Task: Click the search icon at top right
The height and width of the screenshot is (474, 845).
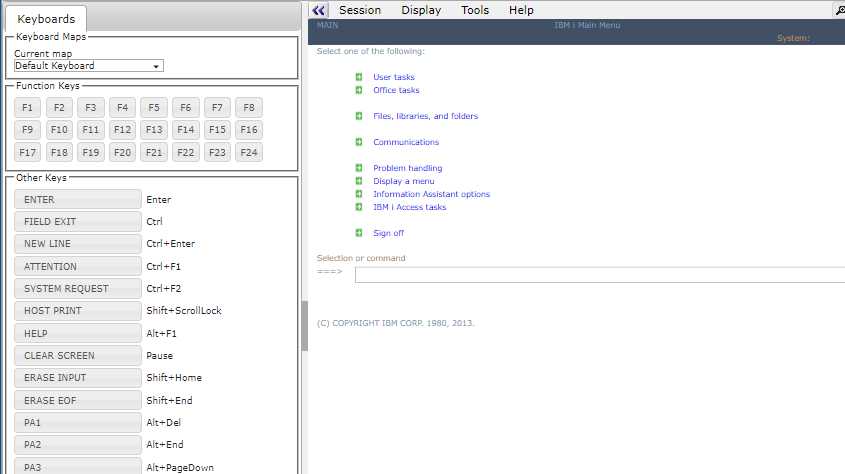Action: click(x=840, y=10)
